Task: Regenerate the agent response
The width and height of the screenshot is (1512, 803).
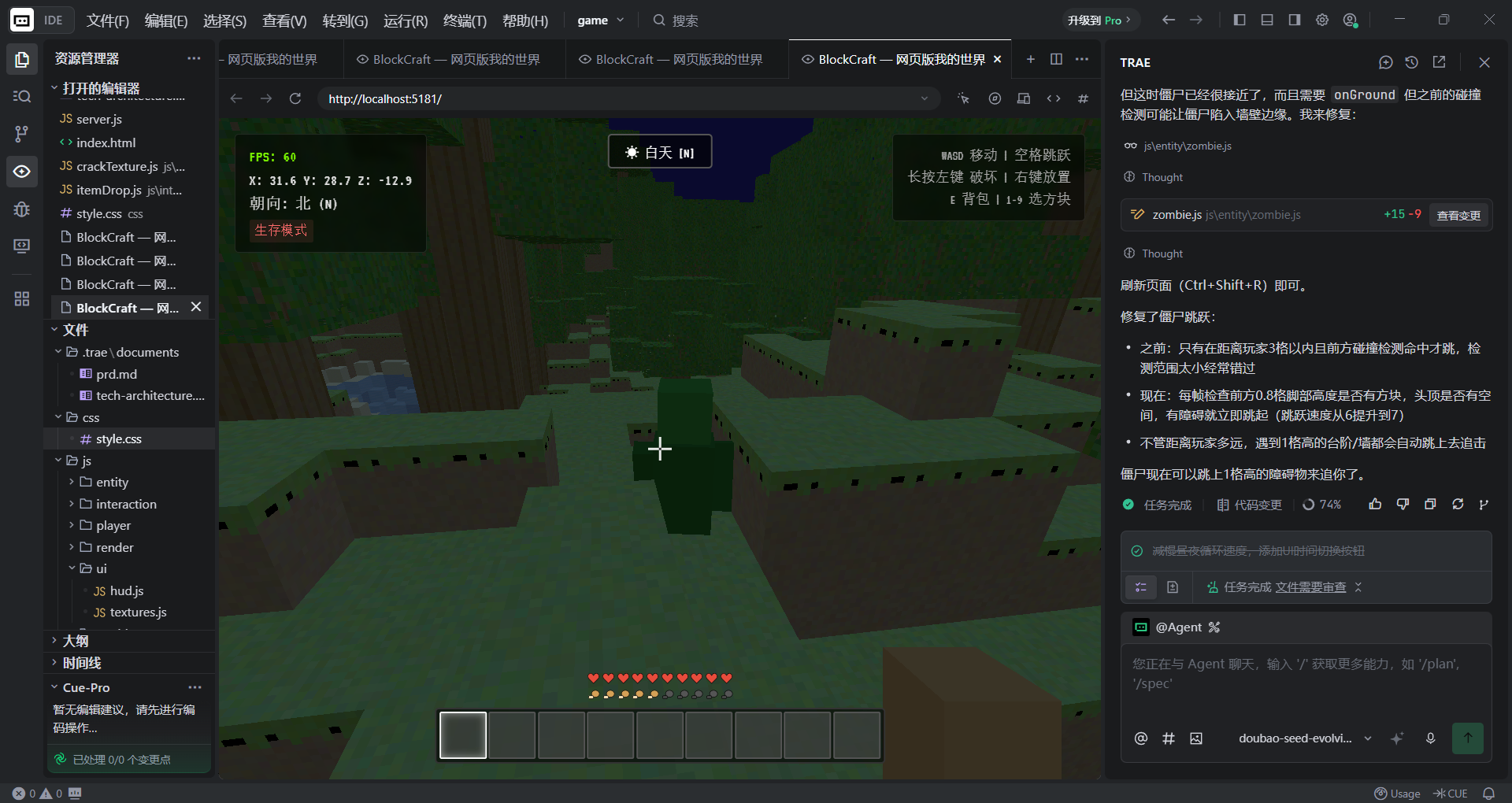Action: pos(1458,505)
